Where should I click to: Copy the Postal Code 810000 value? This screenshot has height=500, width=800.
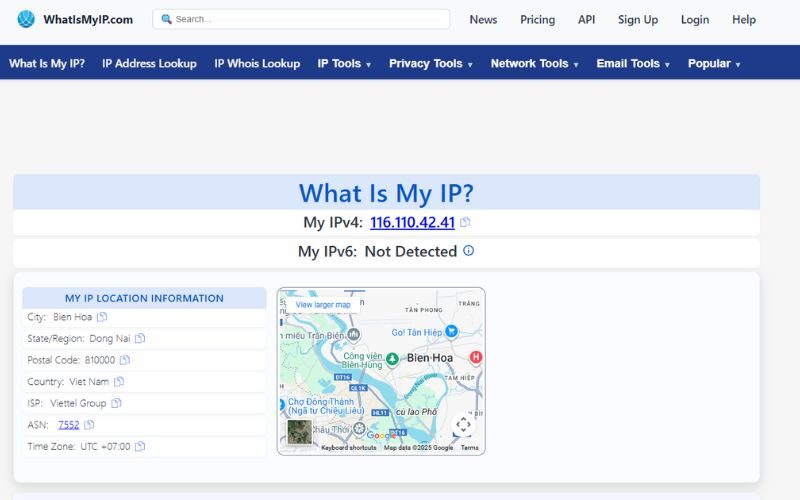click(x=125, y=360)
